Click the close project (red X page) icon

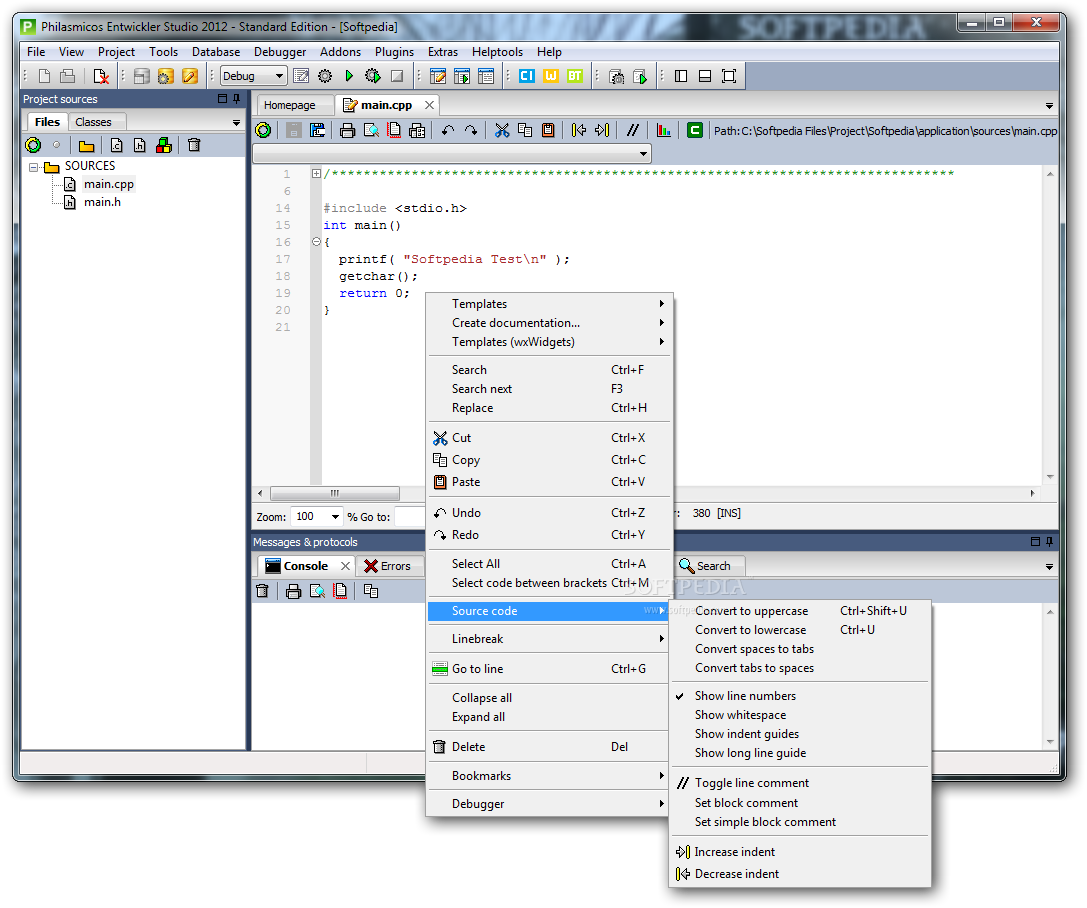pos(101,76)
